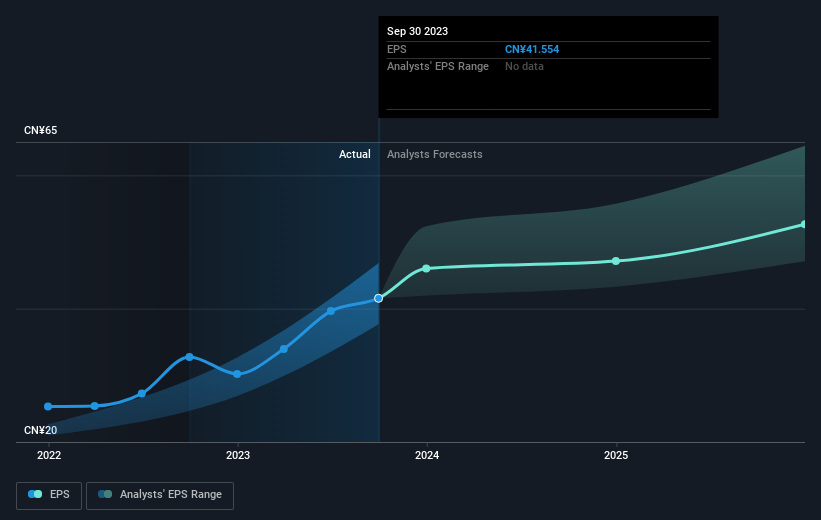Image resolution: width=821 pixels, height=520 pixels.
Task: Click the 2023 axis label
Action: click(238, 456)
